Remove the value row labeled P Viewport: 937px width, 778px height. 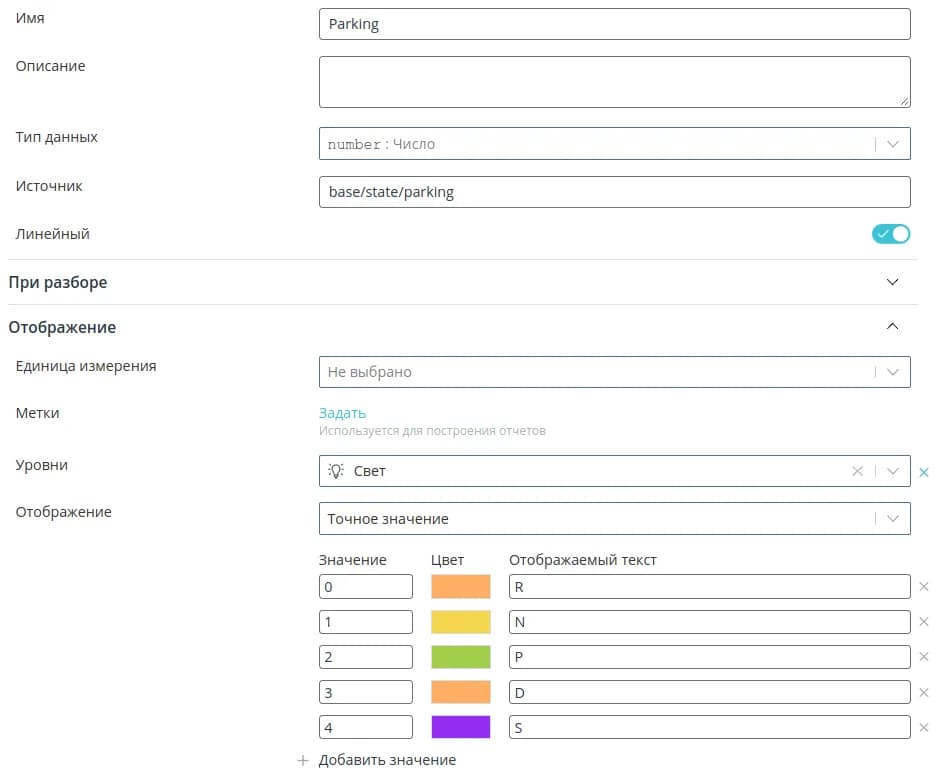point(923,657)
